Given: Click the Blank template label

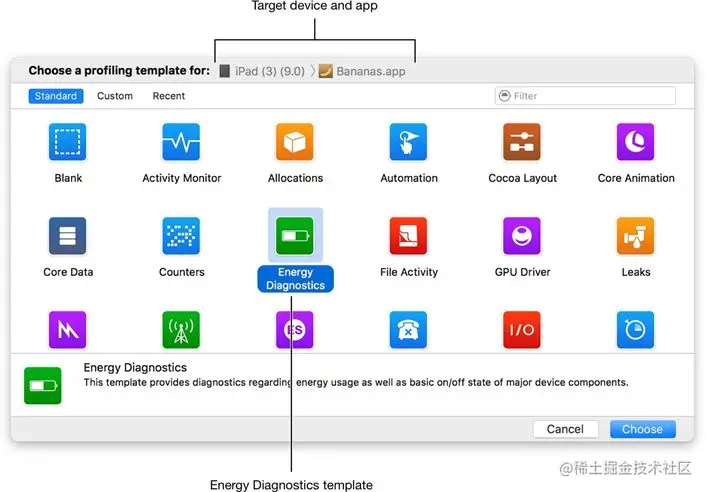Looking at the screenshot, I should pos(68,178).
